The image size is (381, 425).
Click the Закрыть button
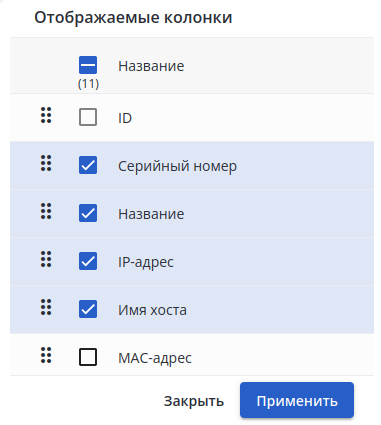[x=194, y=401]
